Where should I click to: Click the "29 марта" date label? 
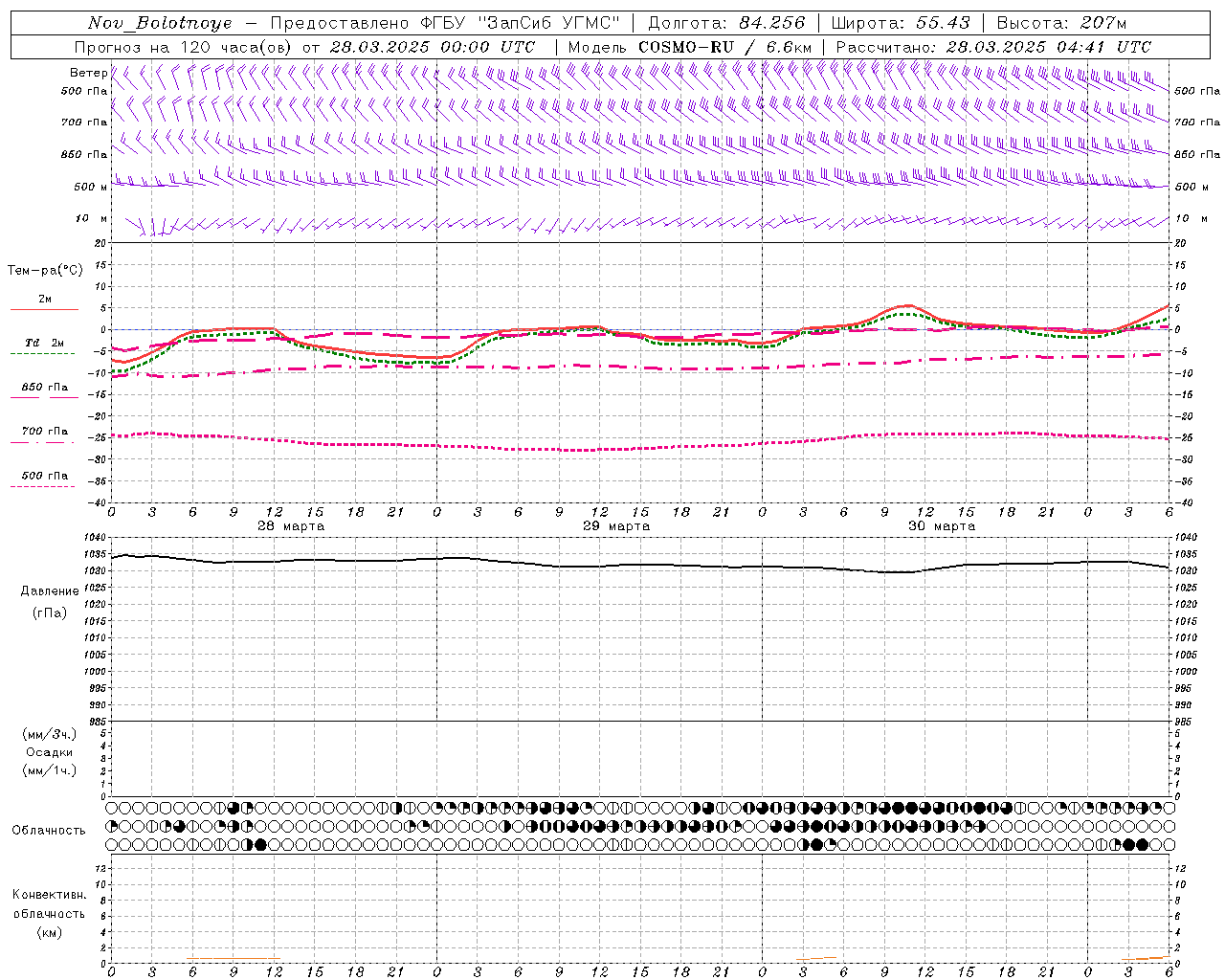pyautogui.click(x=616, y=526)
